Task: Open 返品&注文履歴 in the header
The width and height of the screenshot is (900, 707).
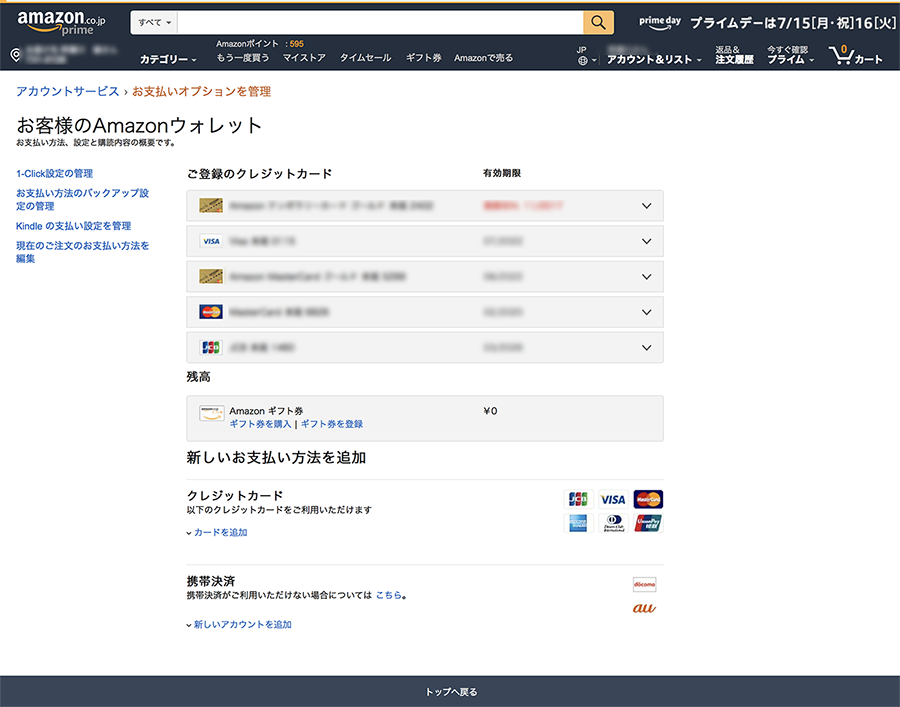Action: pos(734,55)
